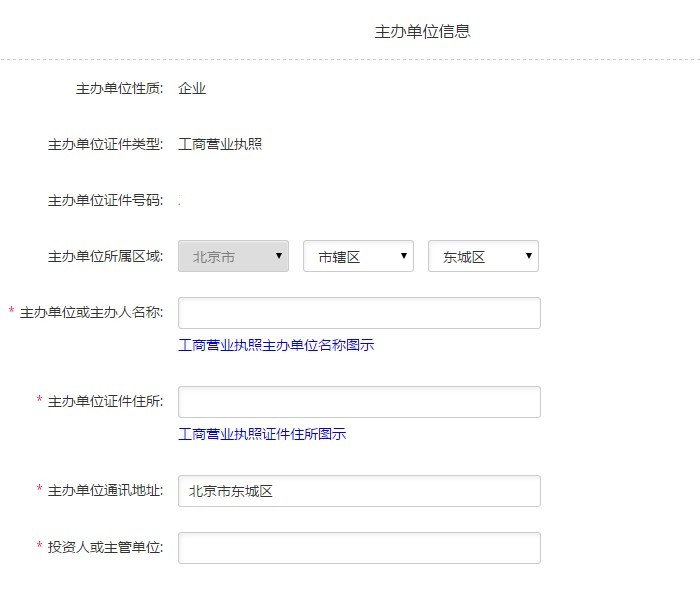The height and width of the screenshot is (594, 700).
Task: Click the 主办单位或主办人名称 field label
Action: pyautogui.click(x=91, y=313)
